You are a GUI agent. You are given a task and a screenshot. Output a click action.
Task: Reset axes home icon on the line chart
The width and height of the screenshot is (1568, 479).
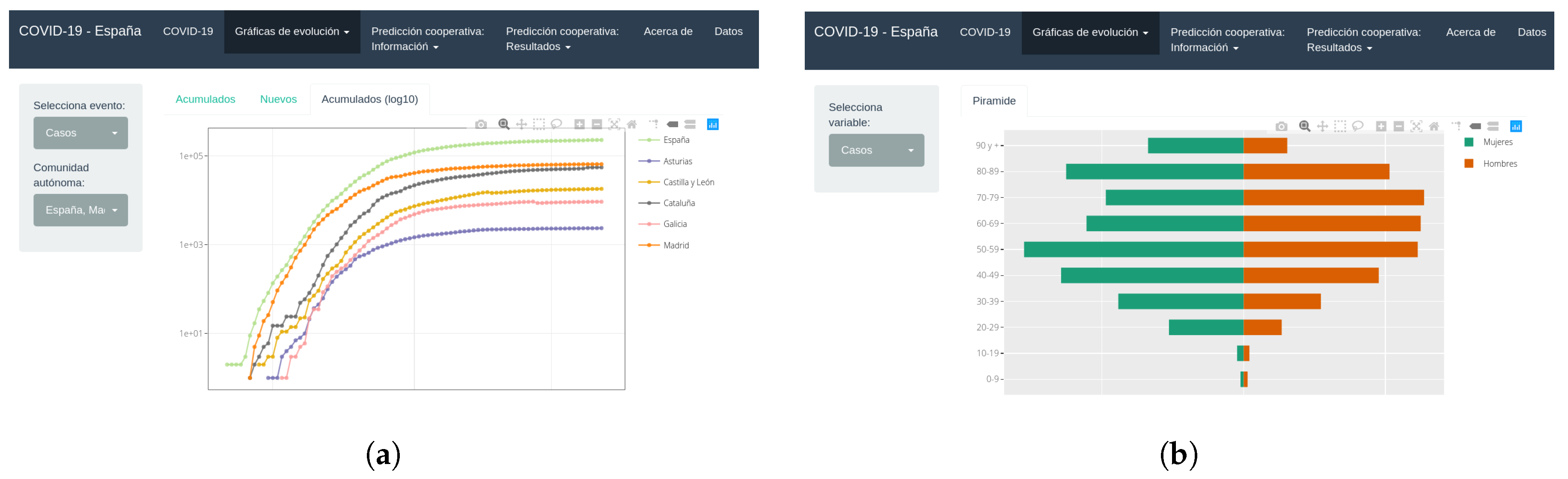pyautogui.click(x=632, y=124)
